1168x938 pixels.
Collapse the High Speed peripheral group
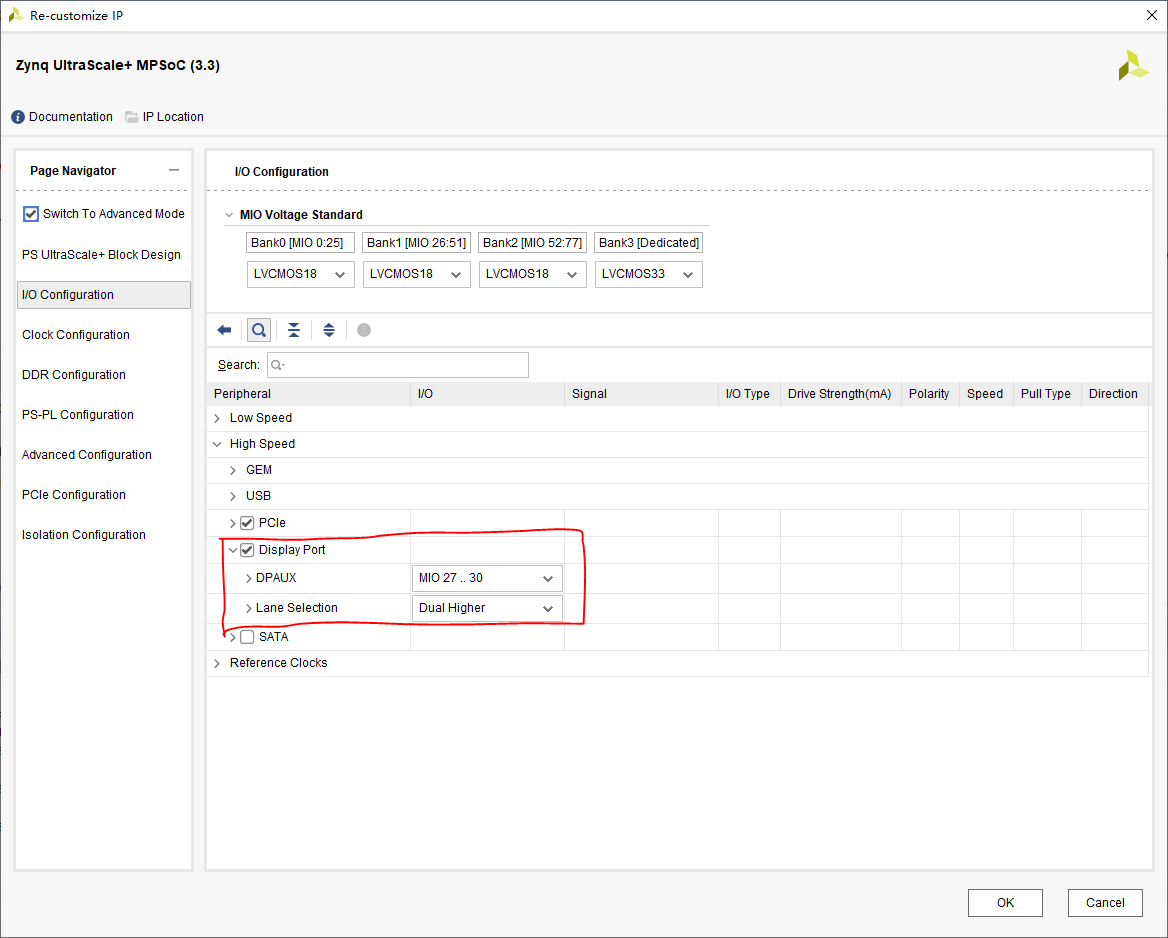click(x=217, y=444)
